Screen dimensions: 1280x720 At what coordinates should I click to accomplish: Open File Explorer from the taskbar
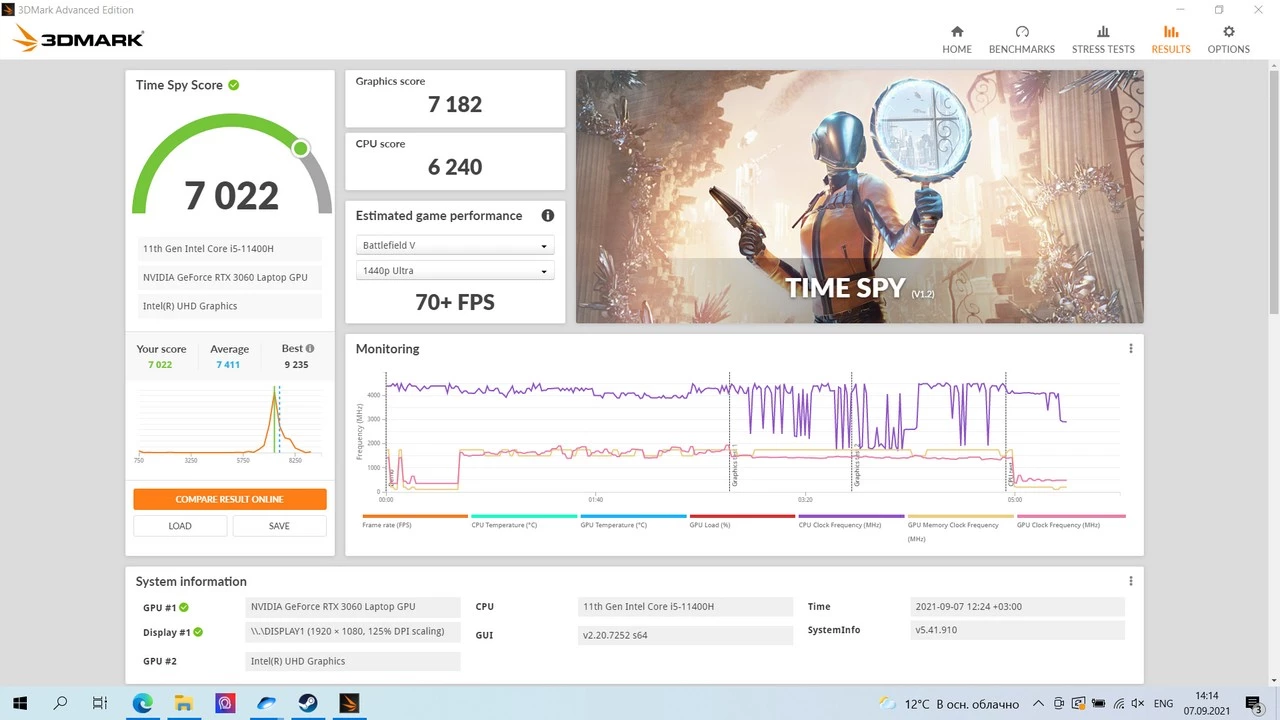pyautogui.click(x=184, y=703)
